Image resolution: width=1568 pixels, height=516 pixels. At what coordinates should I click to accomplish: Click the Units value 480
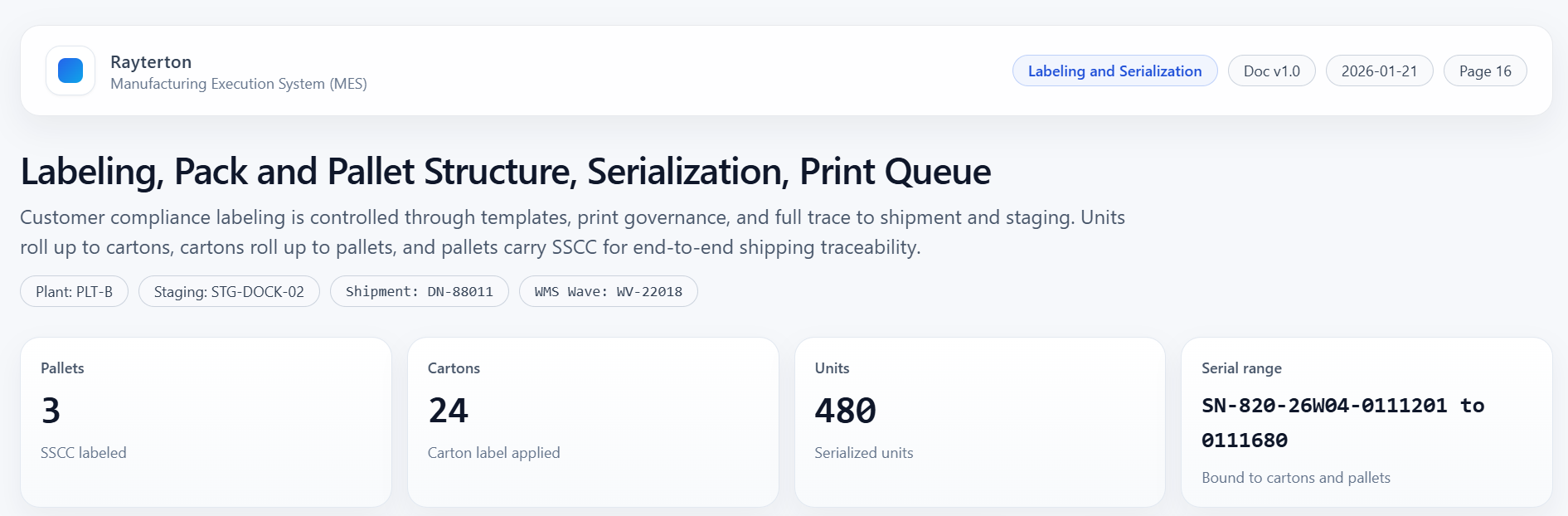point(845,411)
